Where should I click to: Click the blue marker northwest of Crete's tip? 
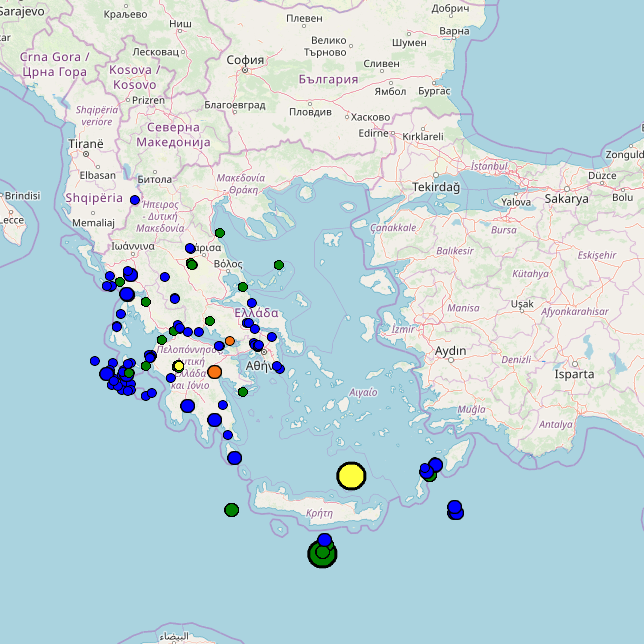(x=234, y=458)
